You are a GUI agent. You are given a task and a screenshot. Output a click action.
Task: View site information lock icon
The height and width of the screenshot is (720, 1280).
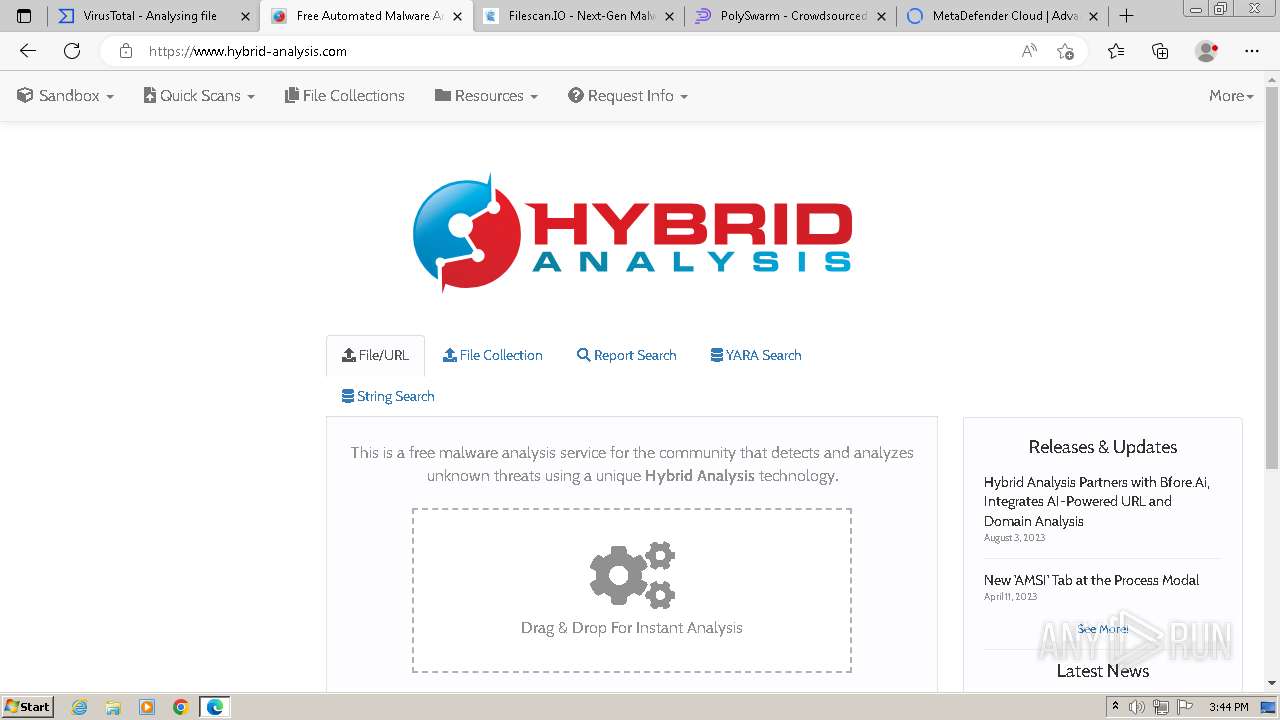pyautogui.click(x=125, y=51)
